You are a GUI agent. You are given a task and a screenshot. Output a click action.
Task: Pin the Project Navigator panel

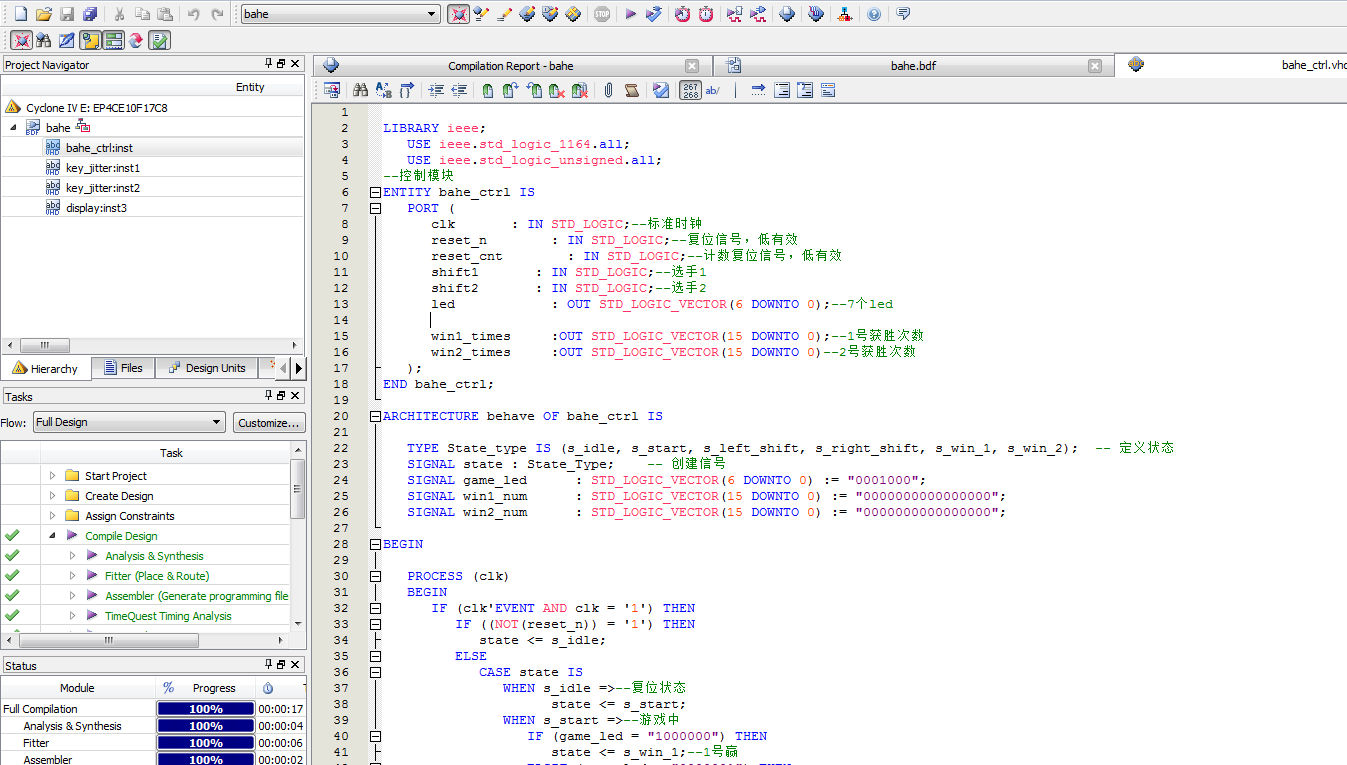pos(268,64)
